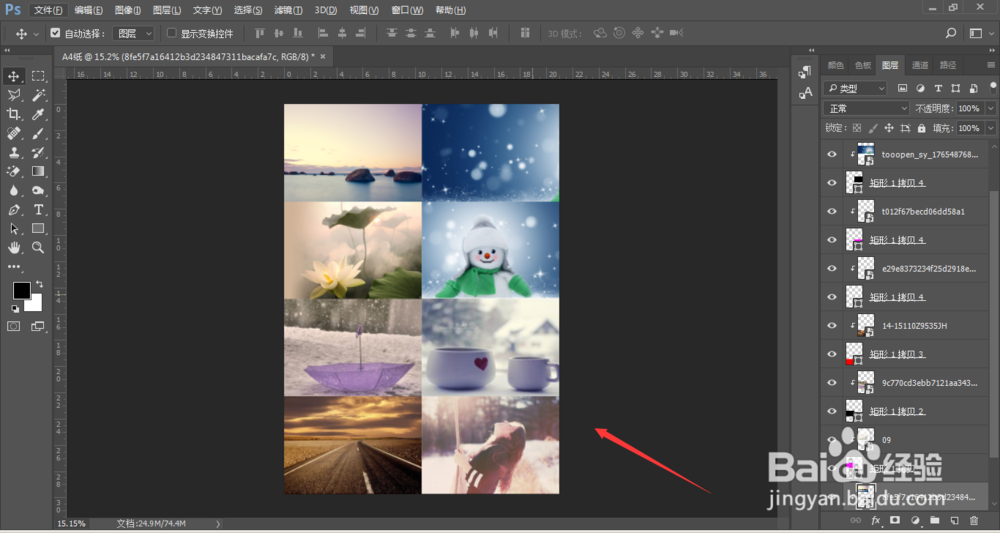1000x533 pixels.
Task: Select the Horizontal Type tool
Action: (38, 210)
